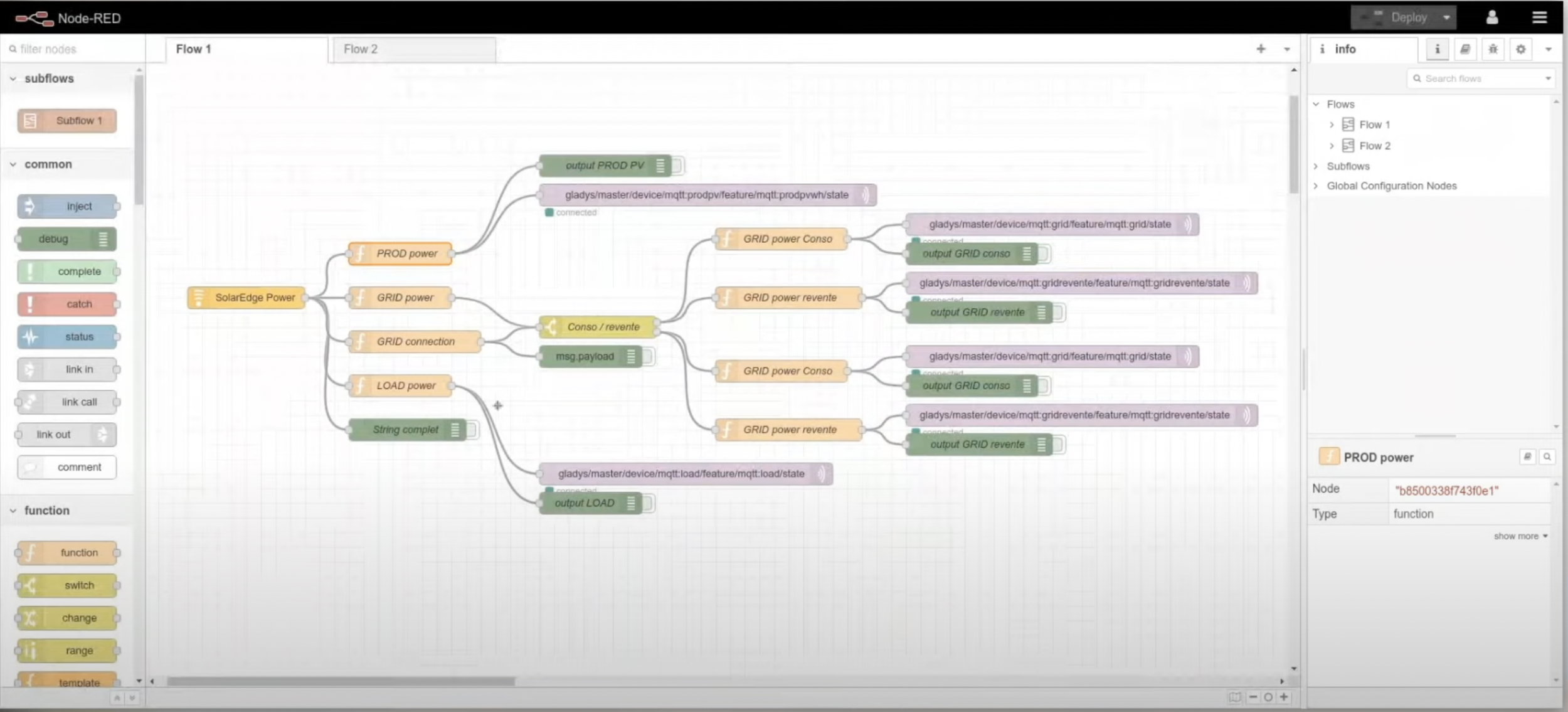Click the zoom in plus icon in footer

coord(1284,697)
